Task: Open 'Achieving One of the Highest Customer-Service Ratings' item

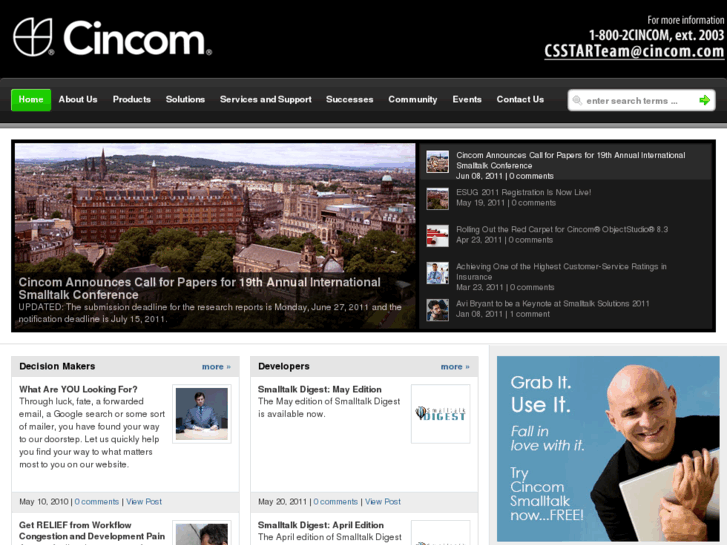Action: coord(561,271)
